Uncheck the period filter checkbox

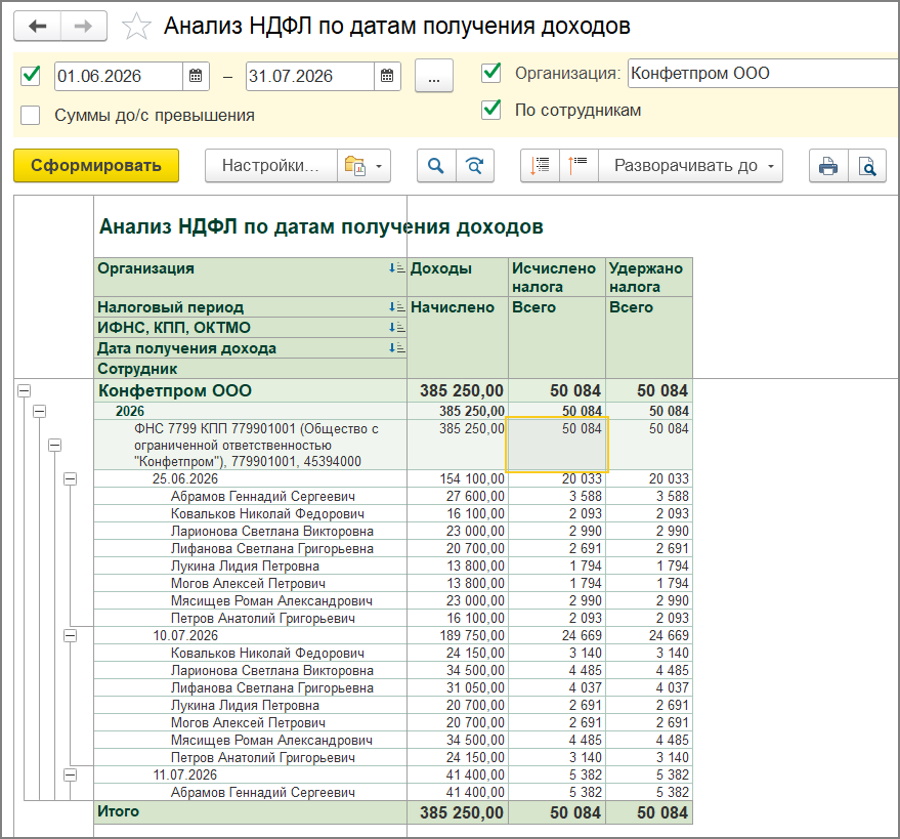30,75
